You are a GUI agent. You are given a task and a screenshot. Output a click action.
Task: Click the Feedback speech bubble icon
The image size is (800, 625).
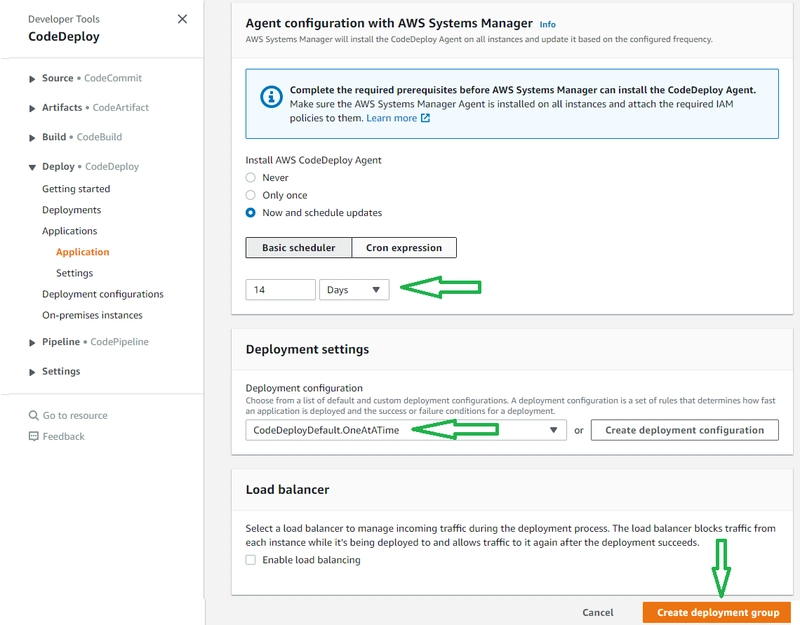tap(34, 437)
